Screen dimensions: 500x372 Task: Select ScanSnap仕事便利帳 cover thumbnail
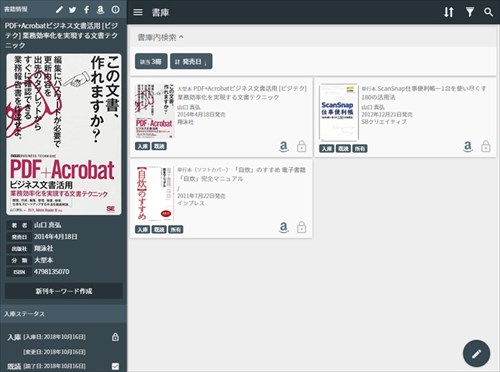pos(339,112)
